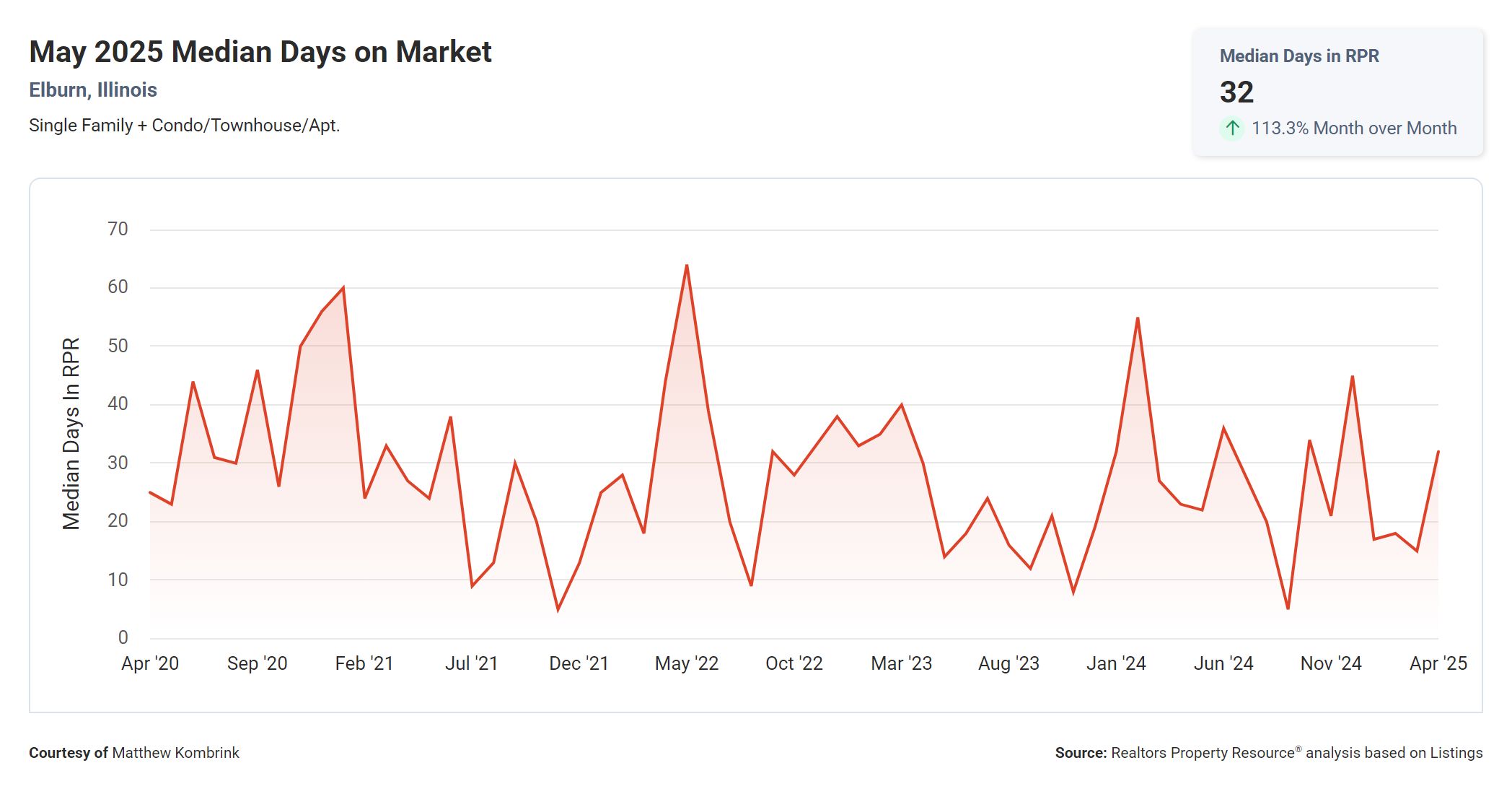Click the Feb '21 x-axis label

tap(364, 663)
